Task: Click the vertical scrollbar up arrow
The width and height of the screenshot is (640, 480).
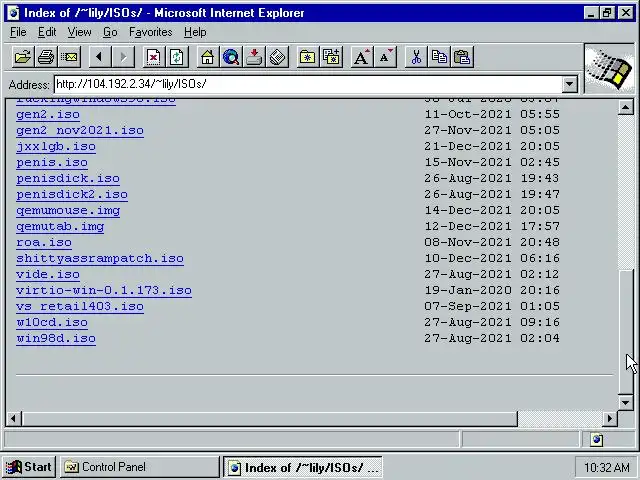Action: click(x=625, y=107)
